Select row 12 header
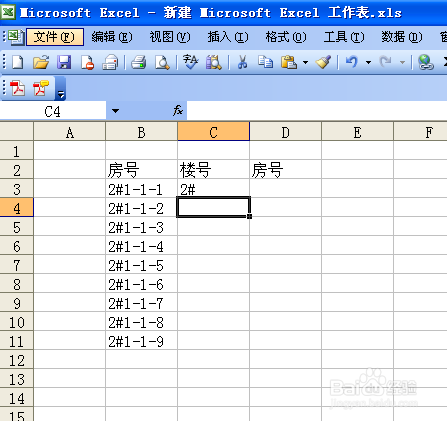This screenshot has height=421, width=447. [x=17, y=360]
